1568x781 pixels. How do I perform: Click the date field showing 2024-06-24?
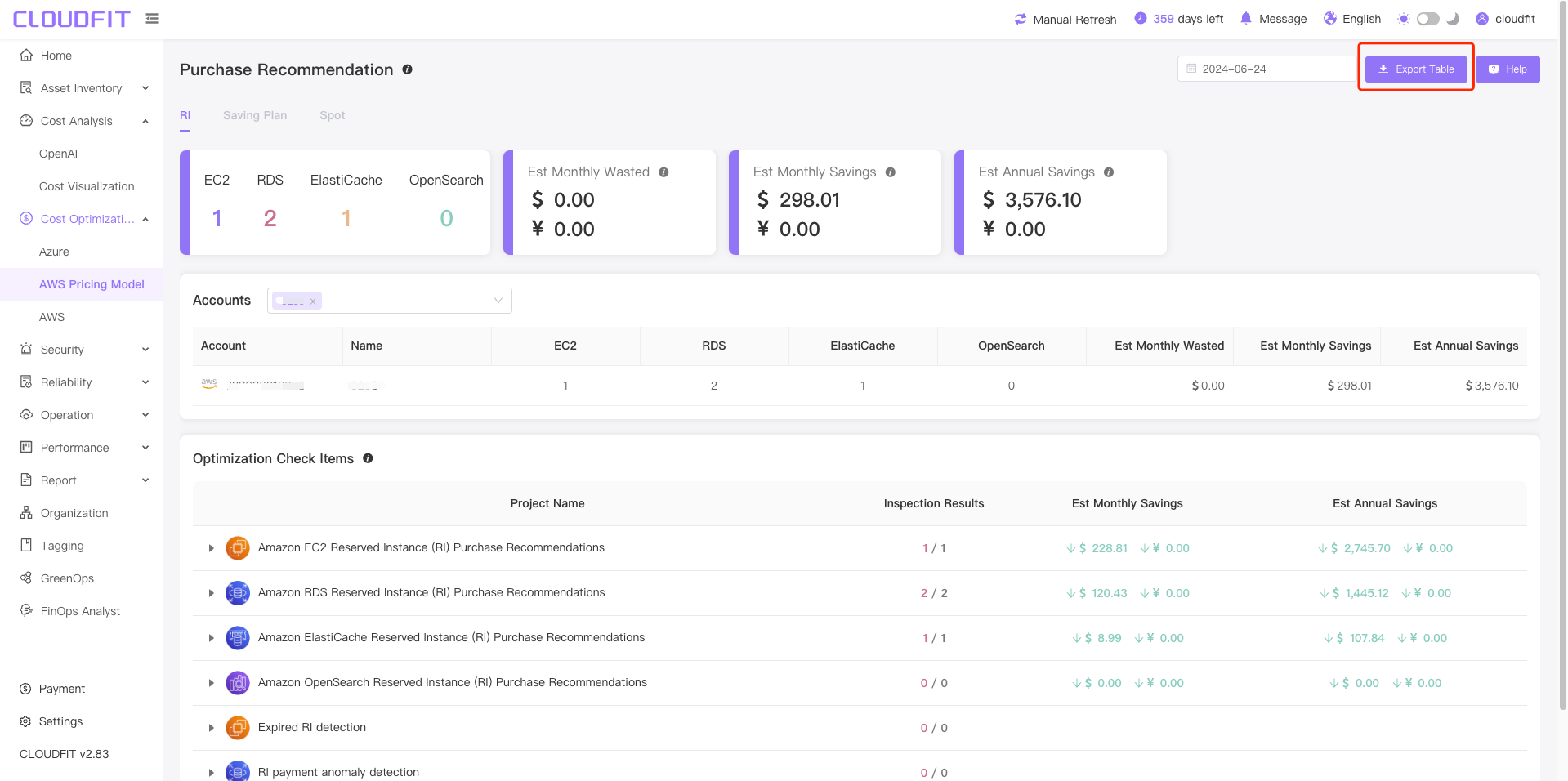click(x=1267, y=69)
